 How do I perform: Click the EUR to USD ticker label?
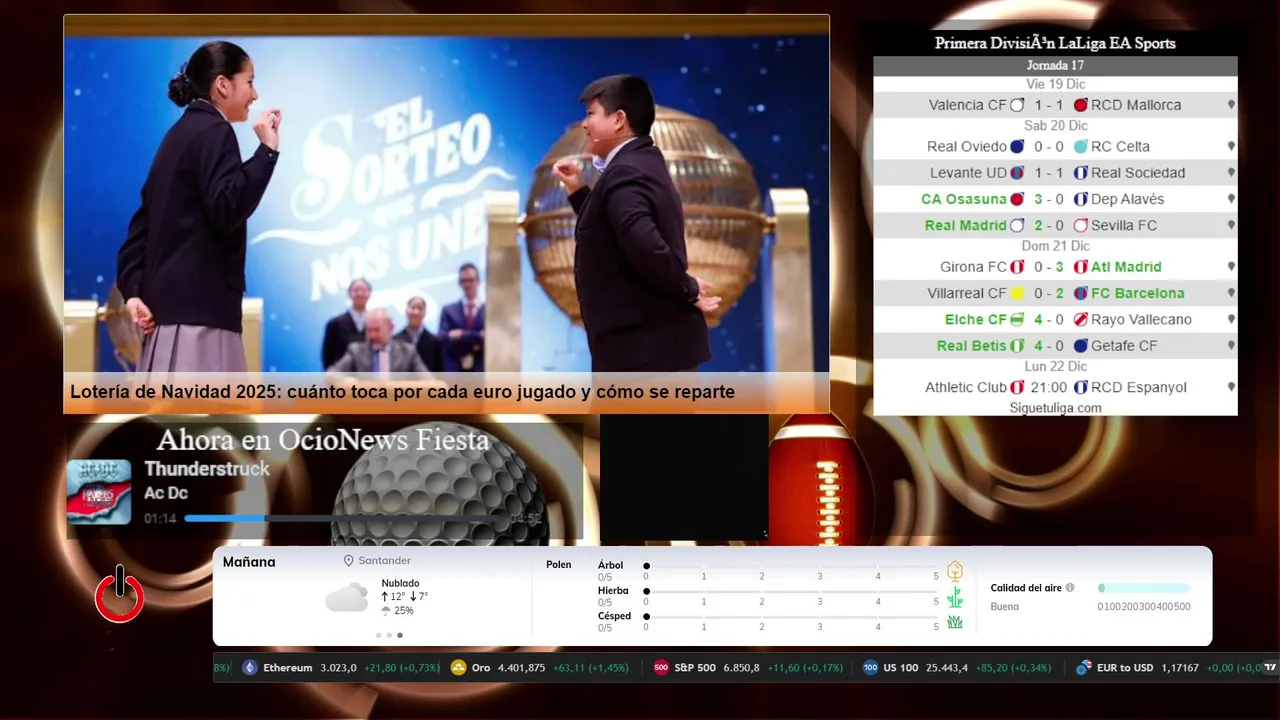(1125, 668)
